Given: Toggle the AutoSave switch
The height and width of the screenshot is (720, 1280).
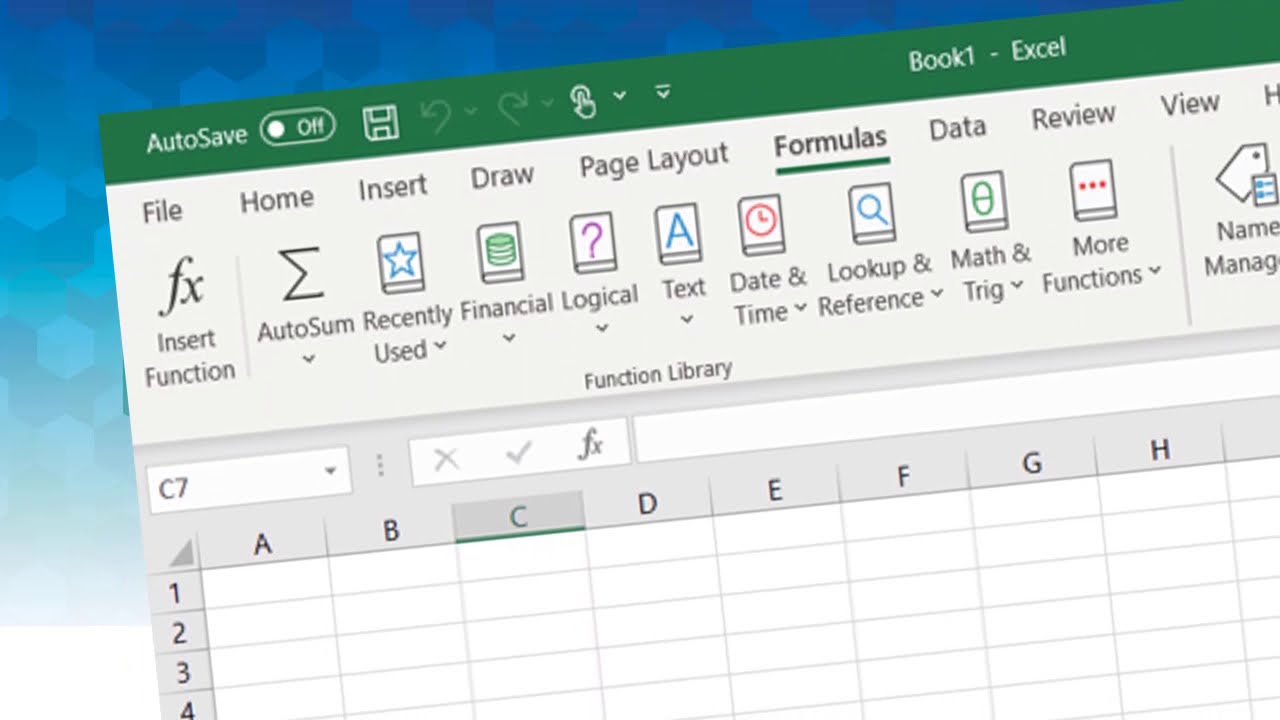Looking at the screenshot, I should coord(297,127).
